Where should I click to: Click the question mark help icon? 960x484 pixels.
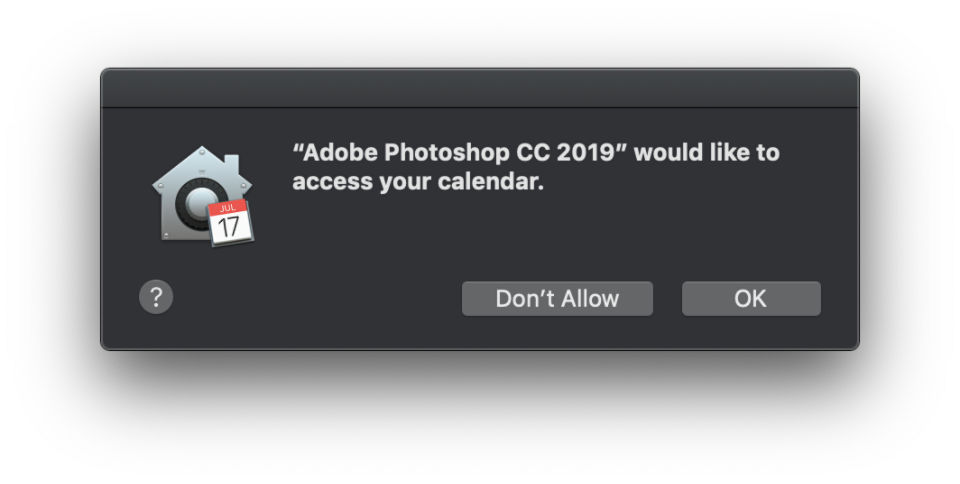click(156, 297)
